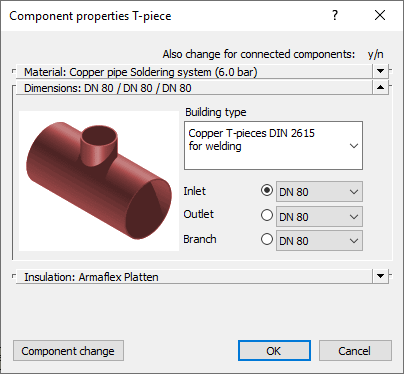Click the Insulation: Armaflex Platten header
404x374 pixels.
[194, 277]
